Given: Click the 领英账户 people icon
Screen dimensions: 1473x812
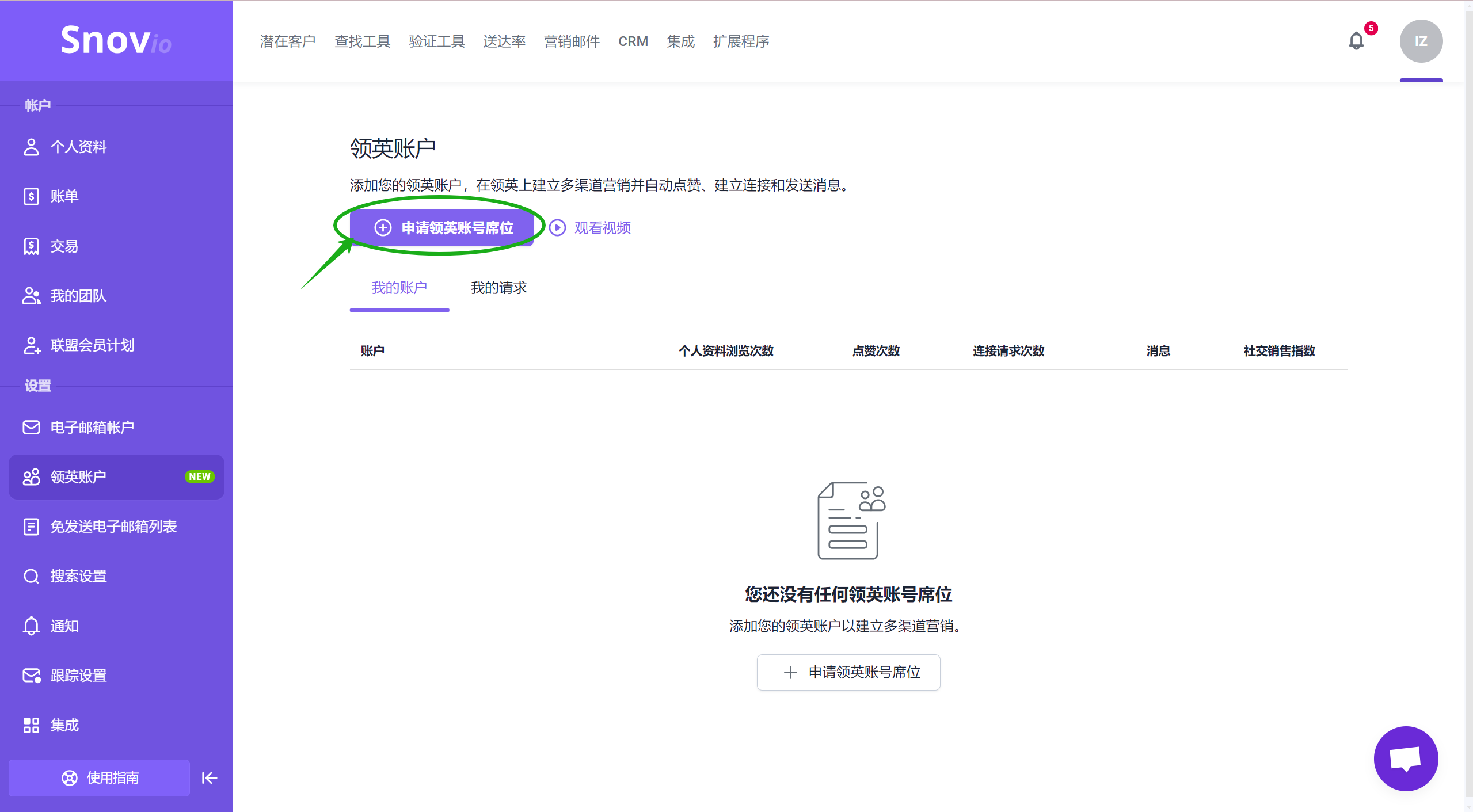Looking at the screenshot, I should (x=31, y=476).
